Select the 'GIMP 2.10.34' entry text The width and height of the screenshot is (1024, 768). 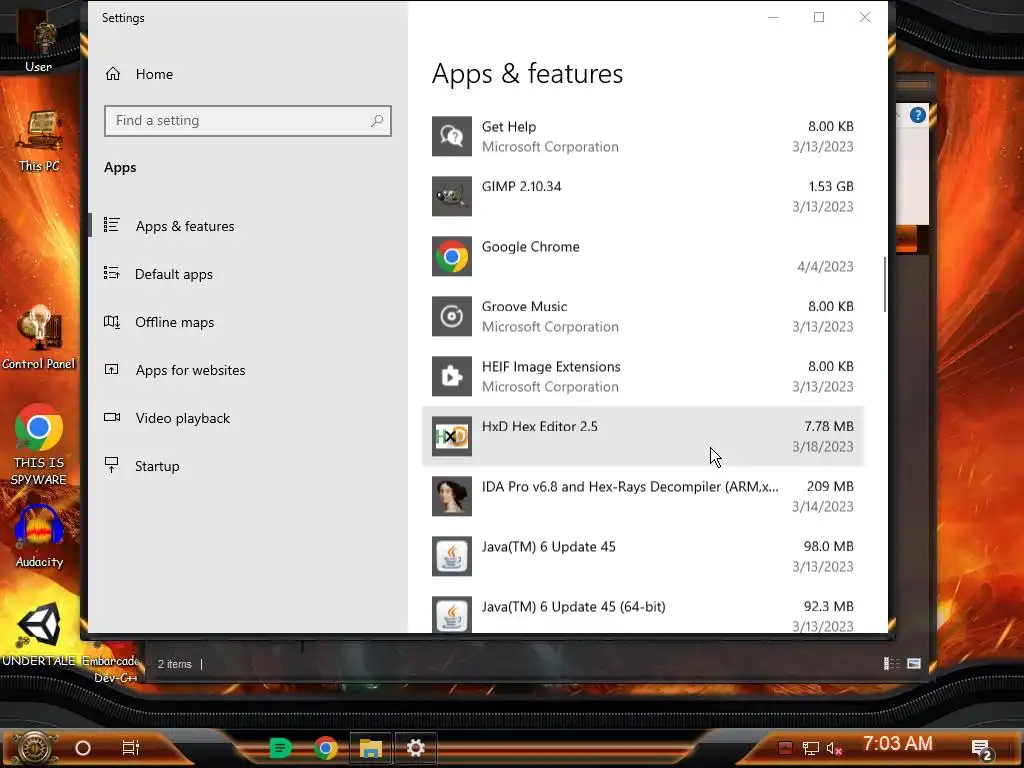[521, 187]
